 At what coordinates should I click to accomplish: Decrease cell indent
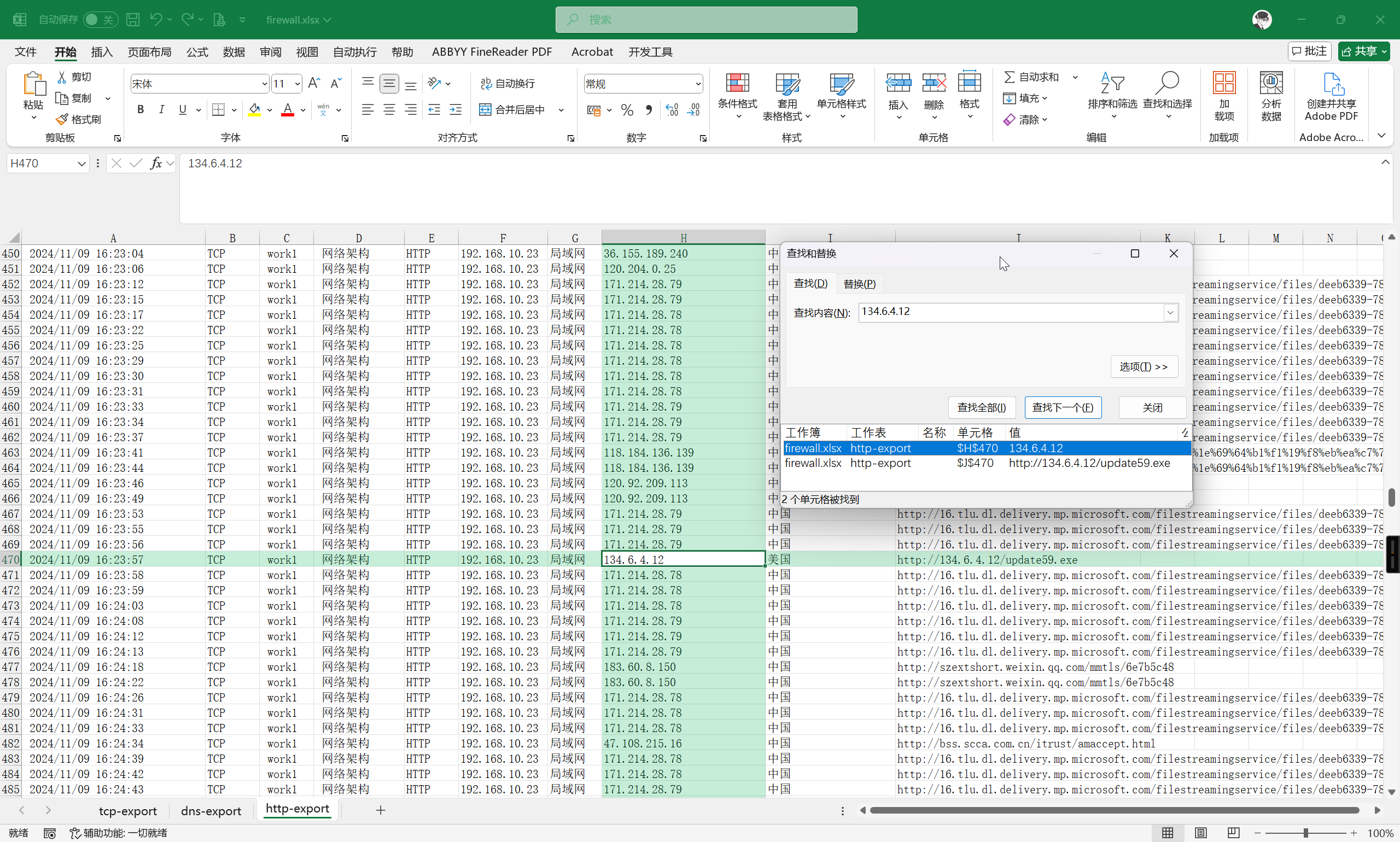(434, 109)
